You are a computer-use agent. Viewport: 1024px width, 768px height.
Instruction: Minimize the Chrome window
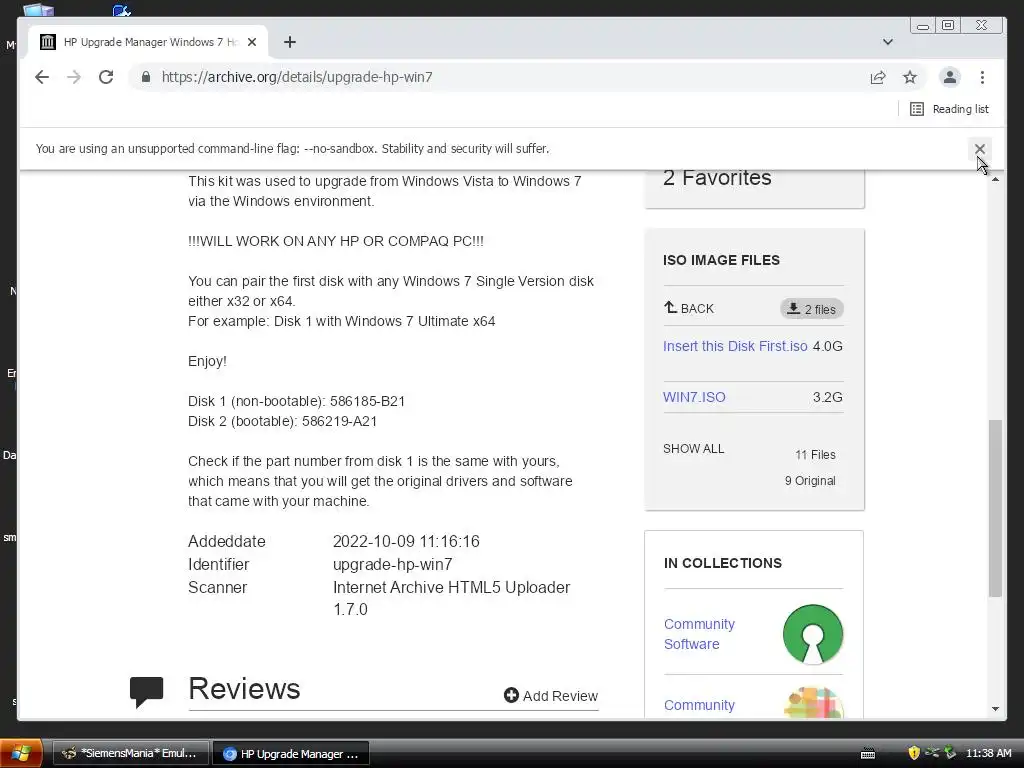923,25
